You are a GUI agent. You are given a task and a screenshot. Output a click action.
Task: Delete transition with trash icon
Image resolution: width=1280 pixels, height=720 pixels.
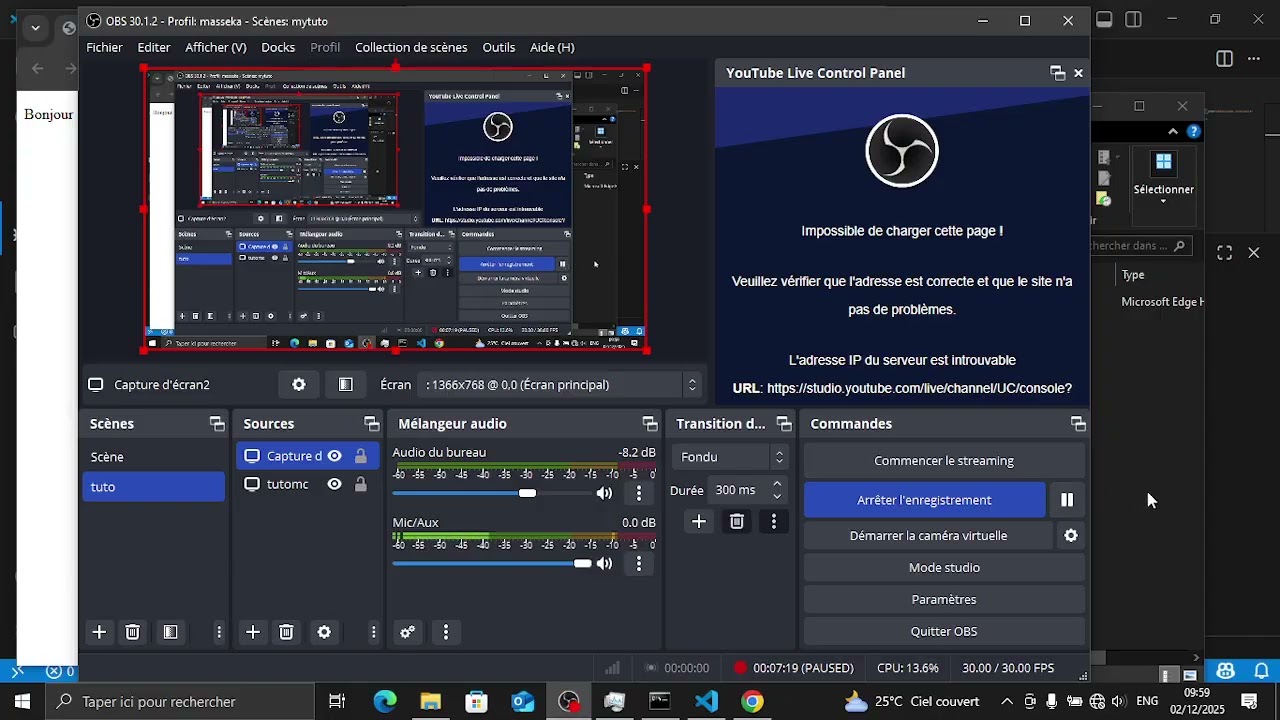point(737,521)
